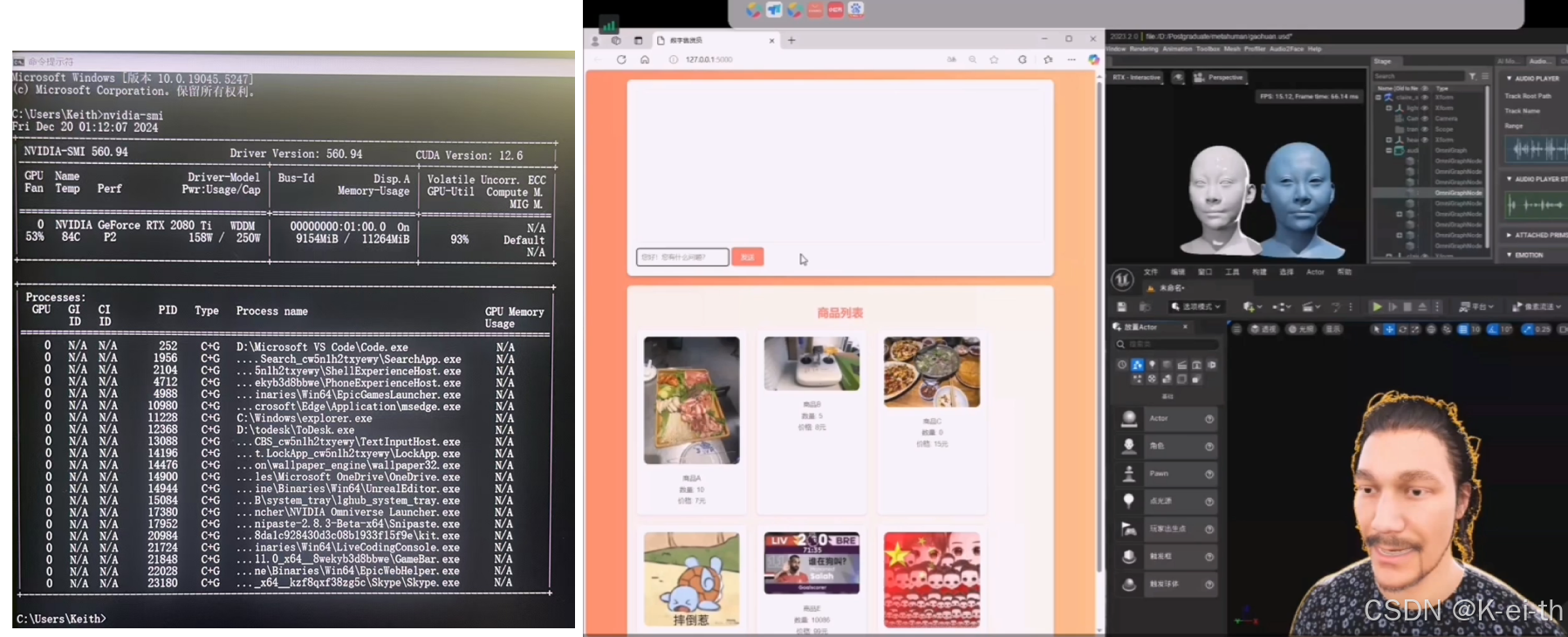Open Perspective camera dropdown
1568x637 pixels.
coord(1219,78)
